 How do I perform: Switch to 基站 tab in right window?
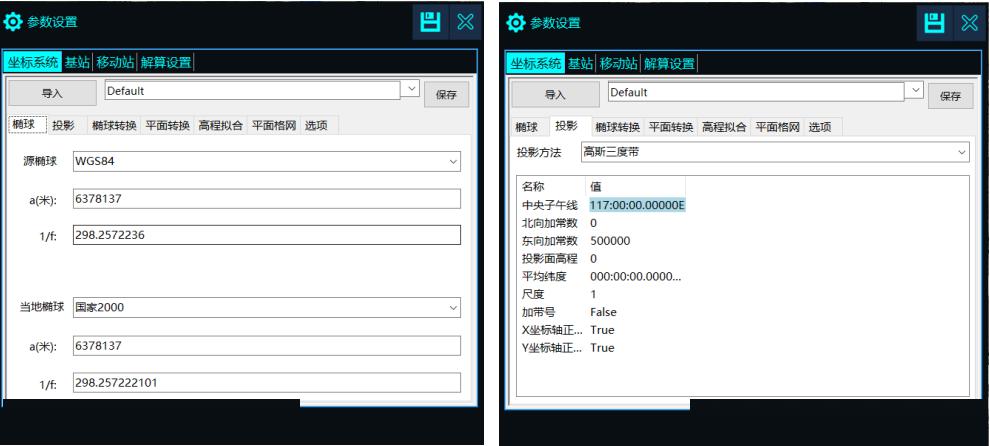point(580,63)
